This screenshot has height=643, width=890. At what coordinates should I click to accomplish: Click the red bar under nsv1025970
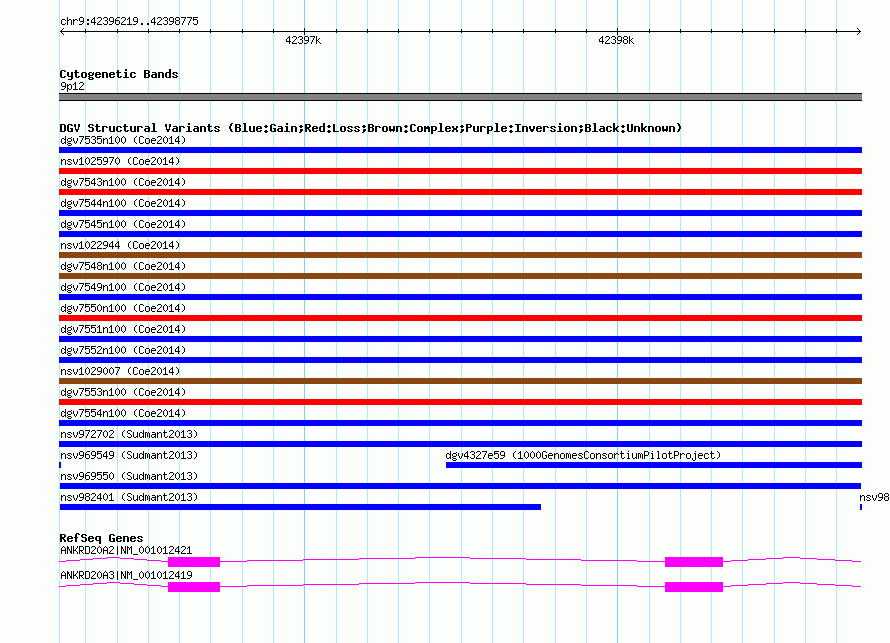coord(460,171)
